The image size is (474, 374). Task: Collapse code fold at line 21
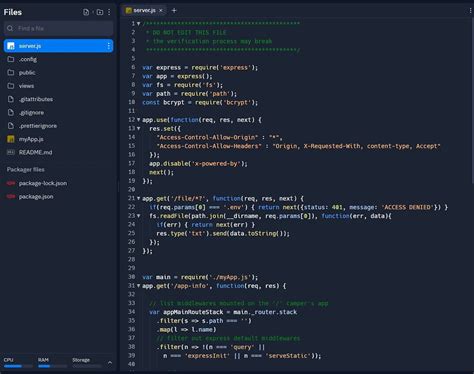139,198
